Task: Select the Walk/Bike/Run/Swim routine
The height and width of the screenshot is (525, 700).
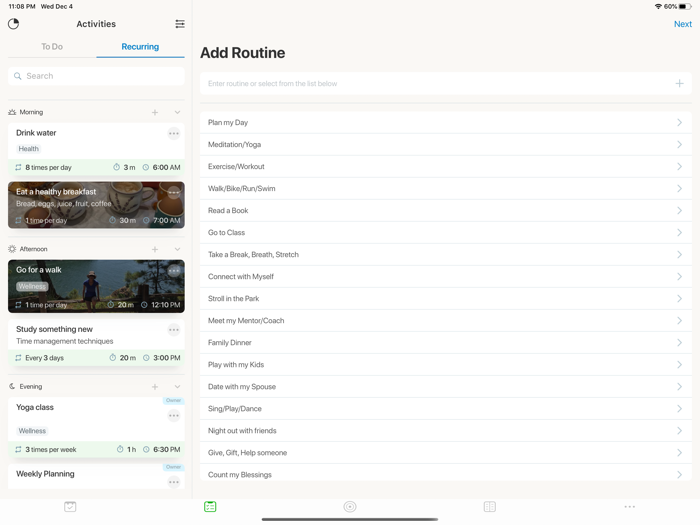Action: click(446, 188)
